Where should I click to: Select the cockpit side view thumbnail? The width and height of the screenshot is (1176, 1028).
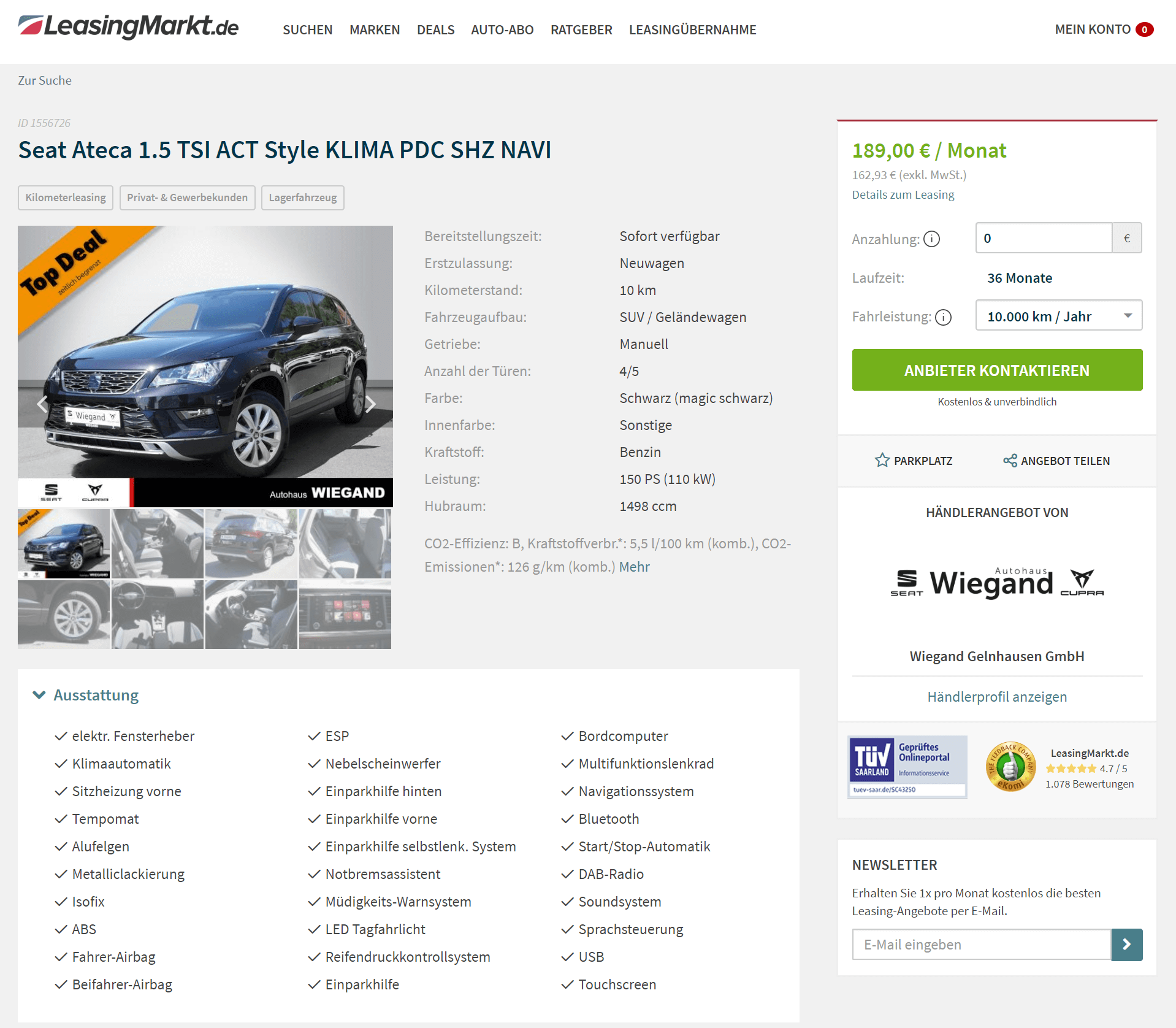pyautogui.click(x=251, y=615)
